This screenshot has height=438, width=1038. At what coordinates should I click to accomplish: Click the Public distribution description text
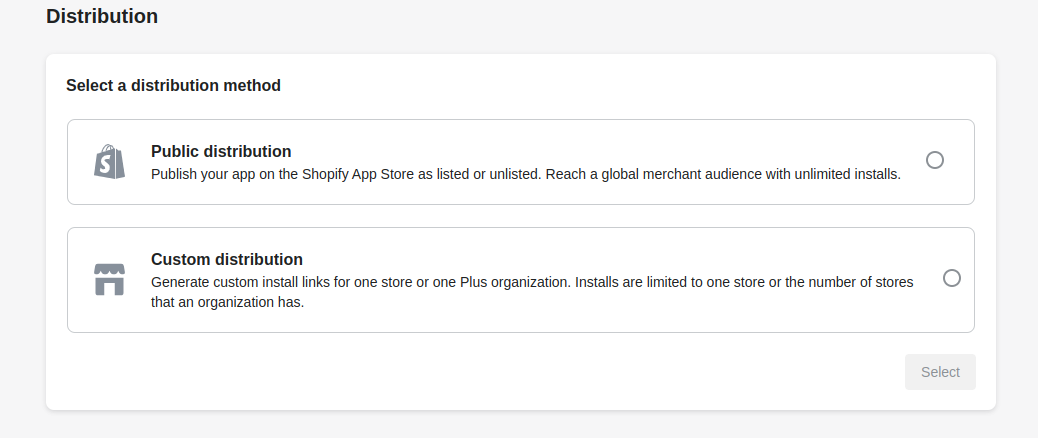click(x=526, y=174)
